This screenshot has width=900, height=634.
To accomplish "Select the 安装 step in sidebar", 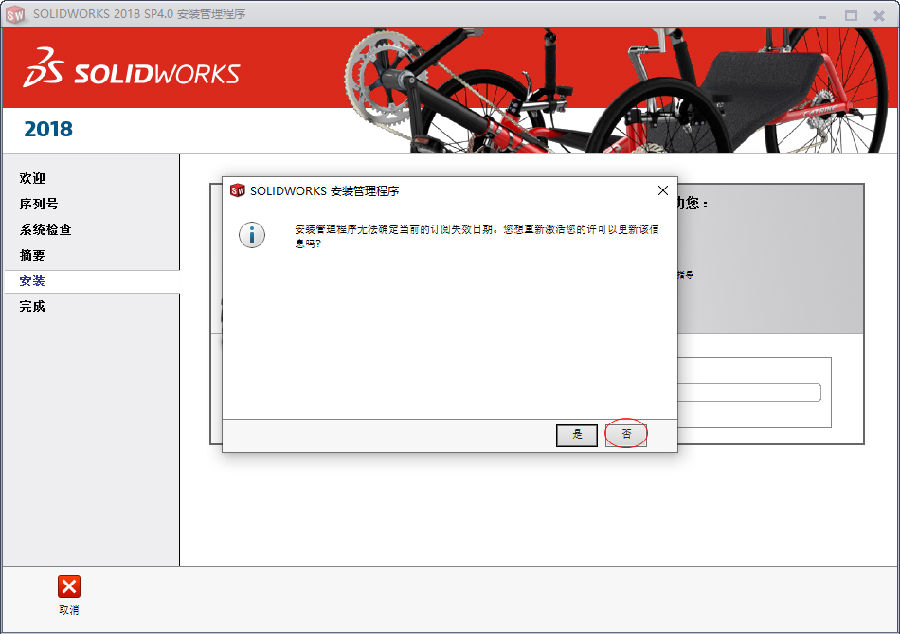I will [32, 281].
